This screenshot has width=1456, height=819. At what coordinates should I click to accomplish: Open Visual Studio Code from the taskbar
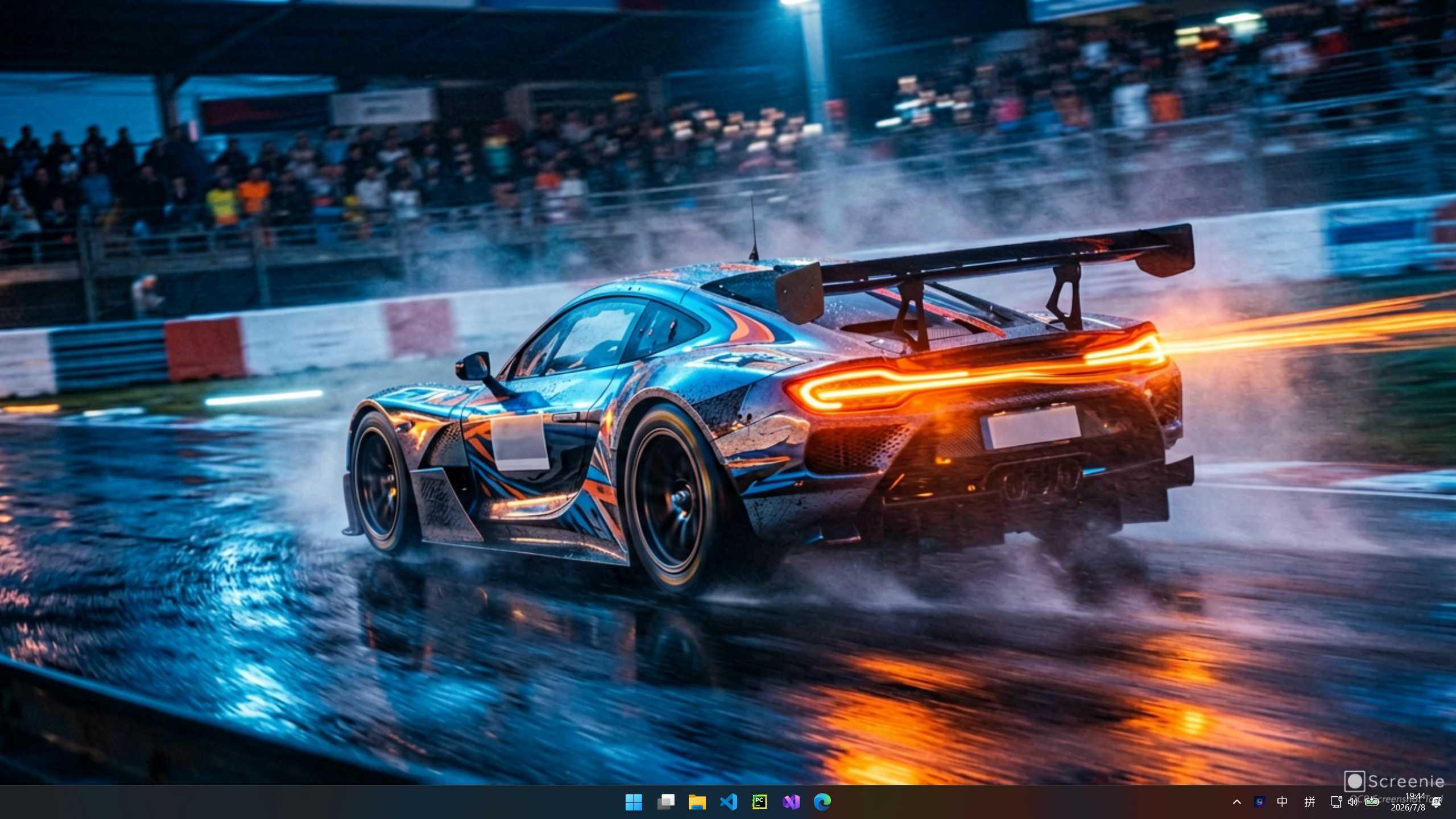click(729, 802)
